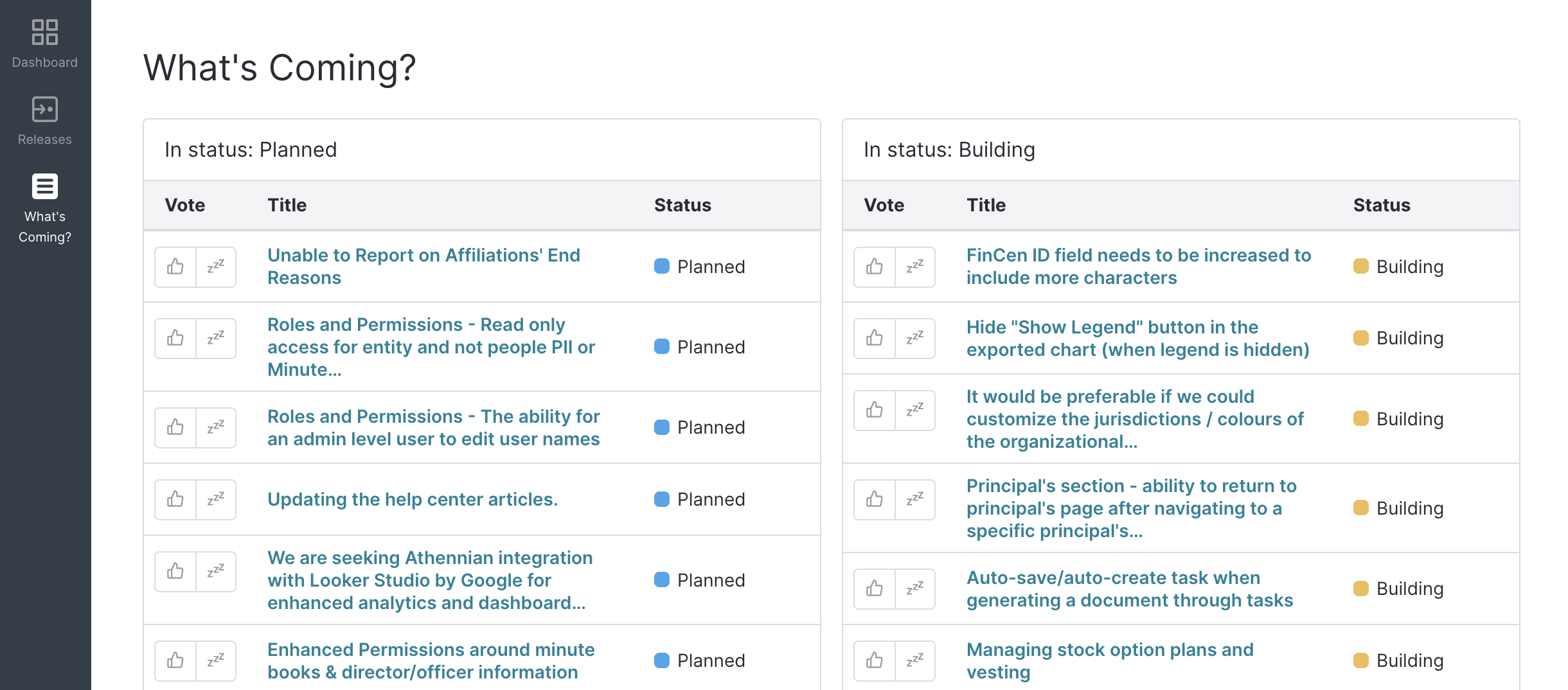Click the Title column header in Building table

point(986,205)
